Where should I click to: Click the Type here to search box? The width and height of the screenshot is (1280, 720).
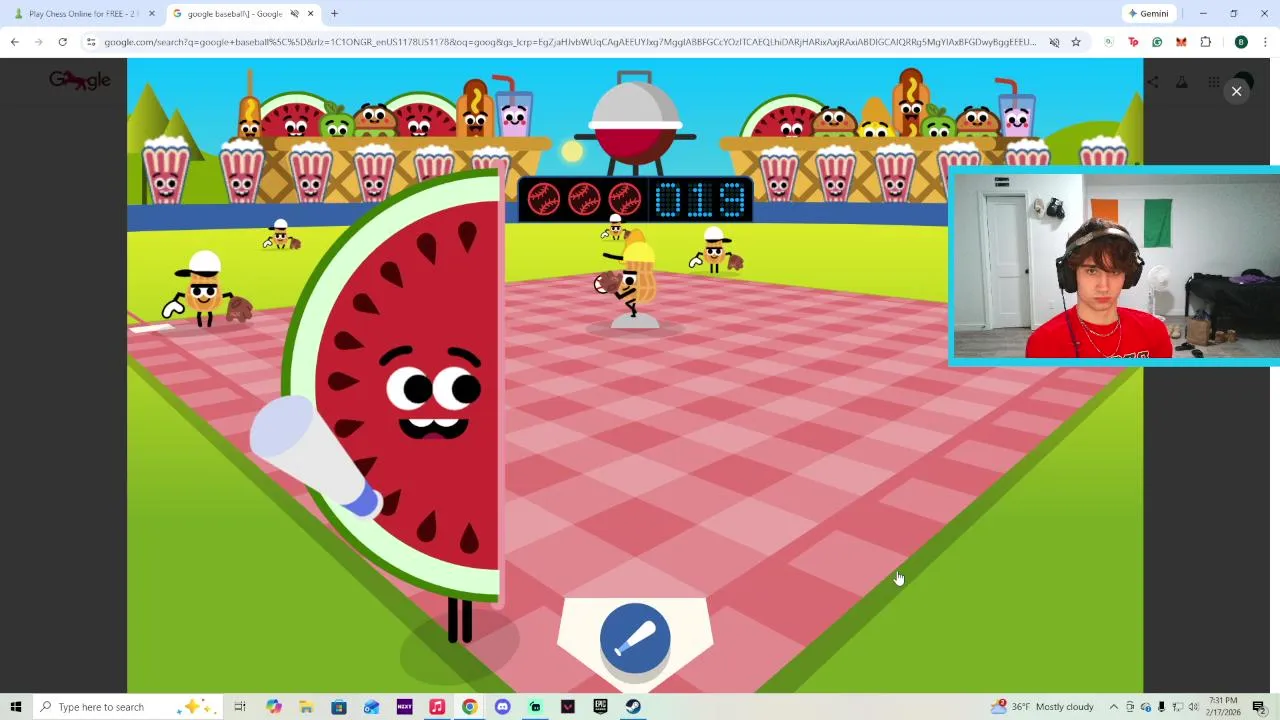[128, 707]
